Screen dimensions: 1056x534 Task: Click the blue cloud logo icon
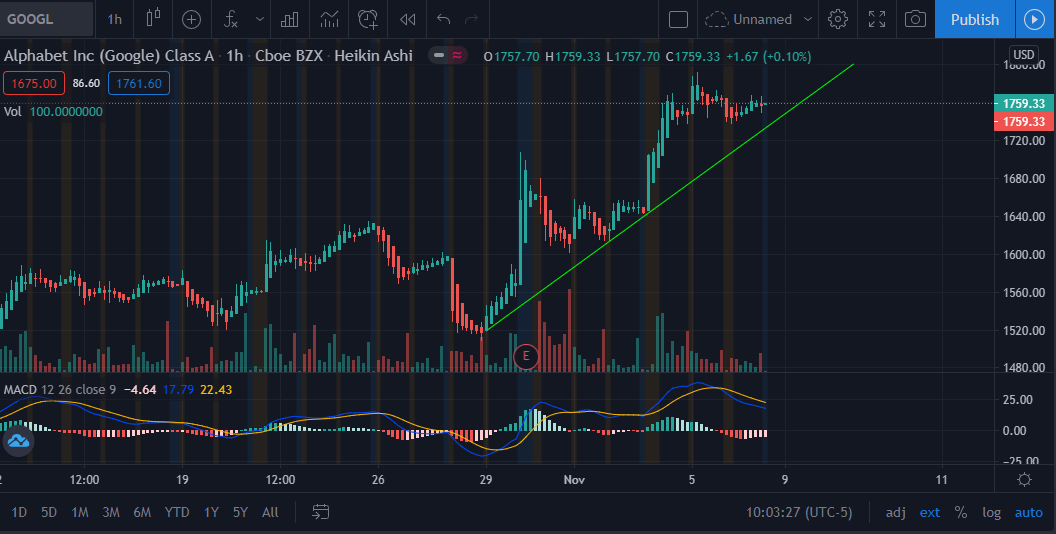[18, 441]
